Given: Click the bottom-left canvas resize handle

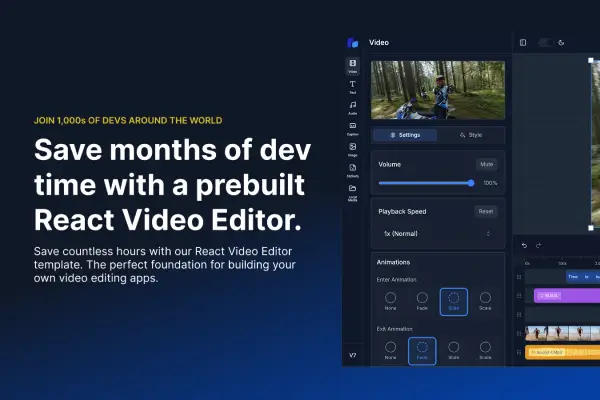Looking at the screenshot, I should 590,228.
